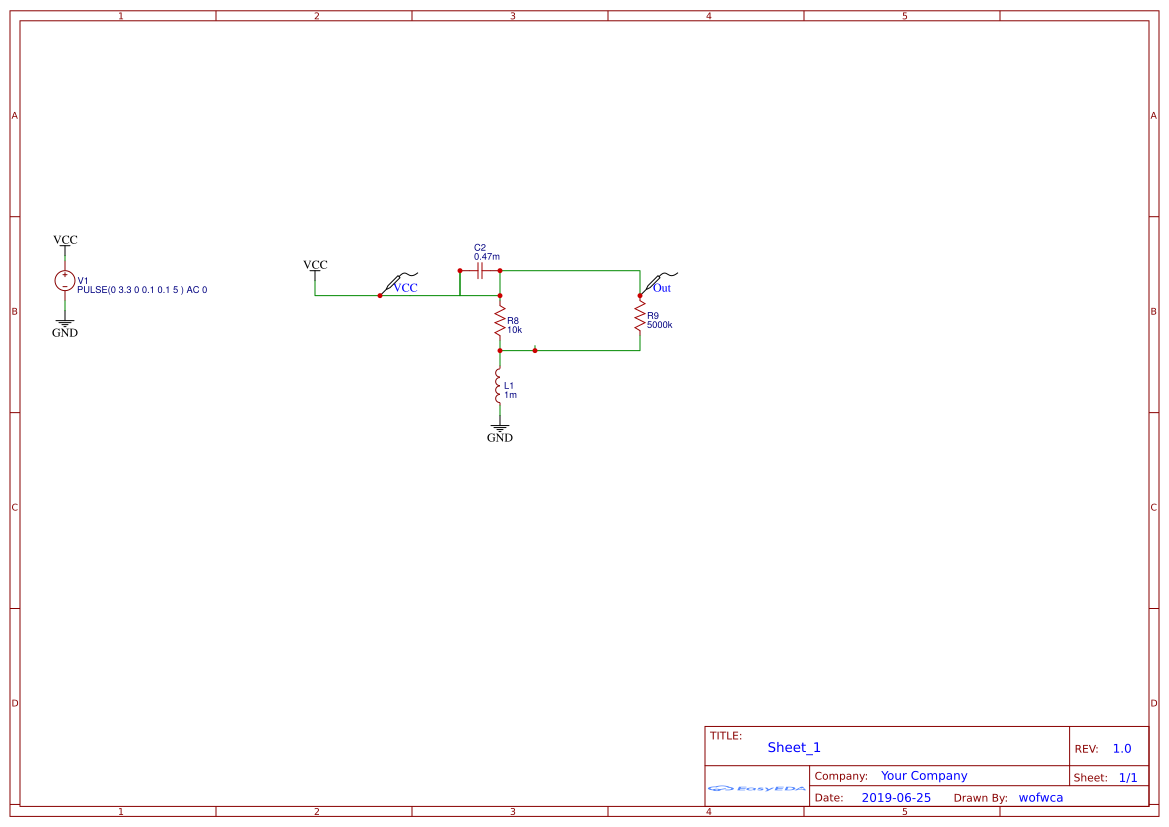Click the Sheet_1 title text
This screenshot has width=1169, height=827.
coord(793,747)
